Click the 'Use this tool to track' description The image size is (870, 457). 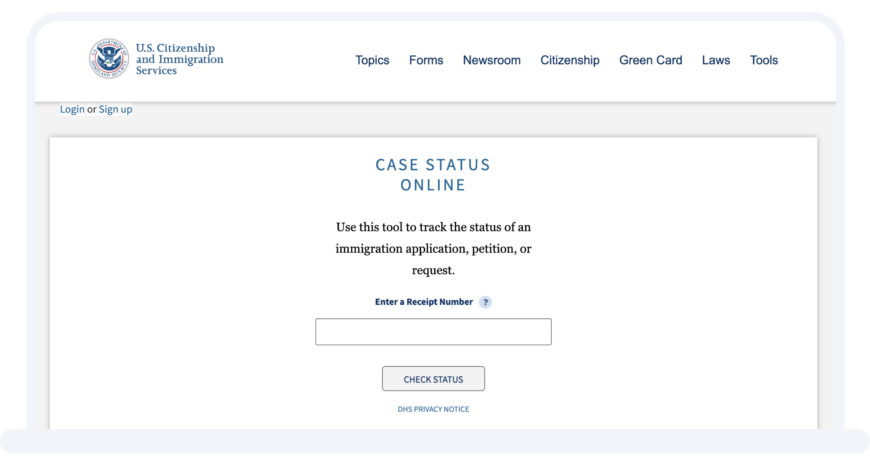tap(433, 248)
